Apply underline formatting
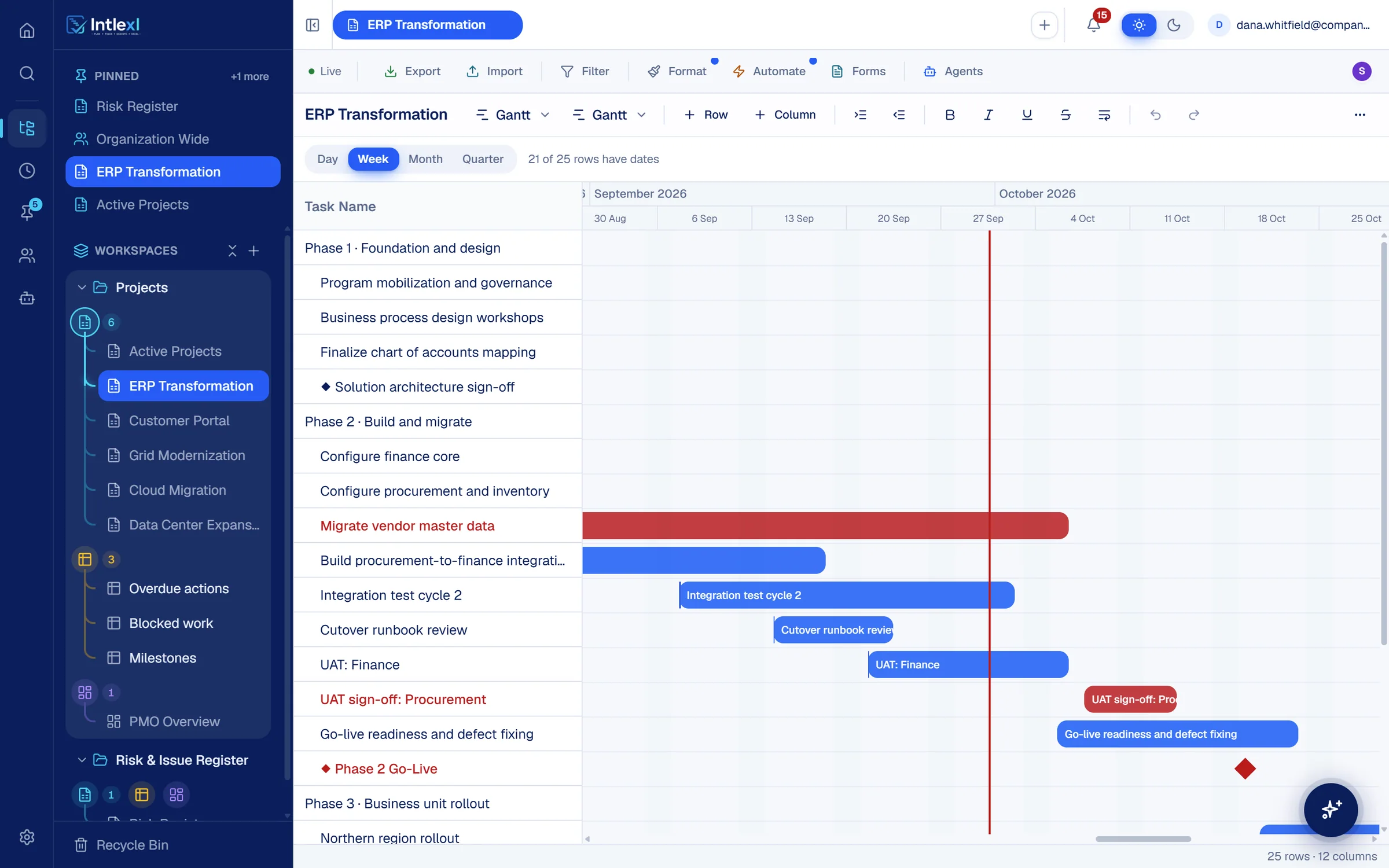The width and height of the screenshot is (1389, 868). point(1027,115)
